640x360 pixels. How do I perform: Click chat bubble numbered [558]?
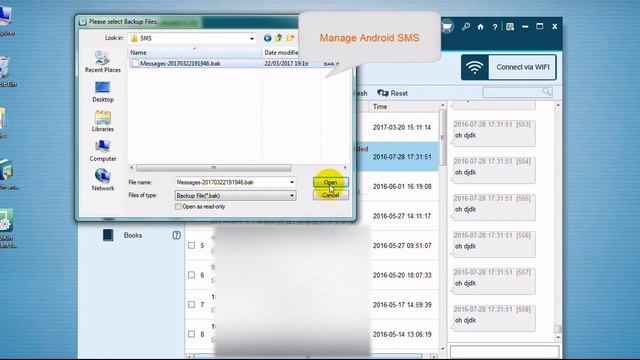point(494,318)
